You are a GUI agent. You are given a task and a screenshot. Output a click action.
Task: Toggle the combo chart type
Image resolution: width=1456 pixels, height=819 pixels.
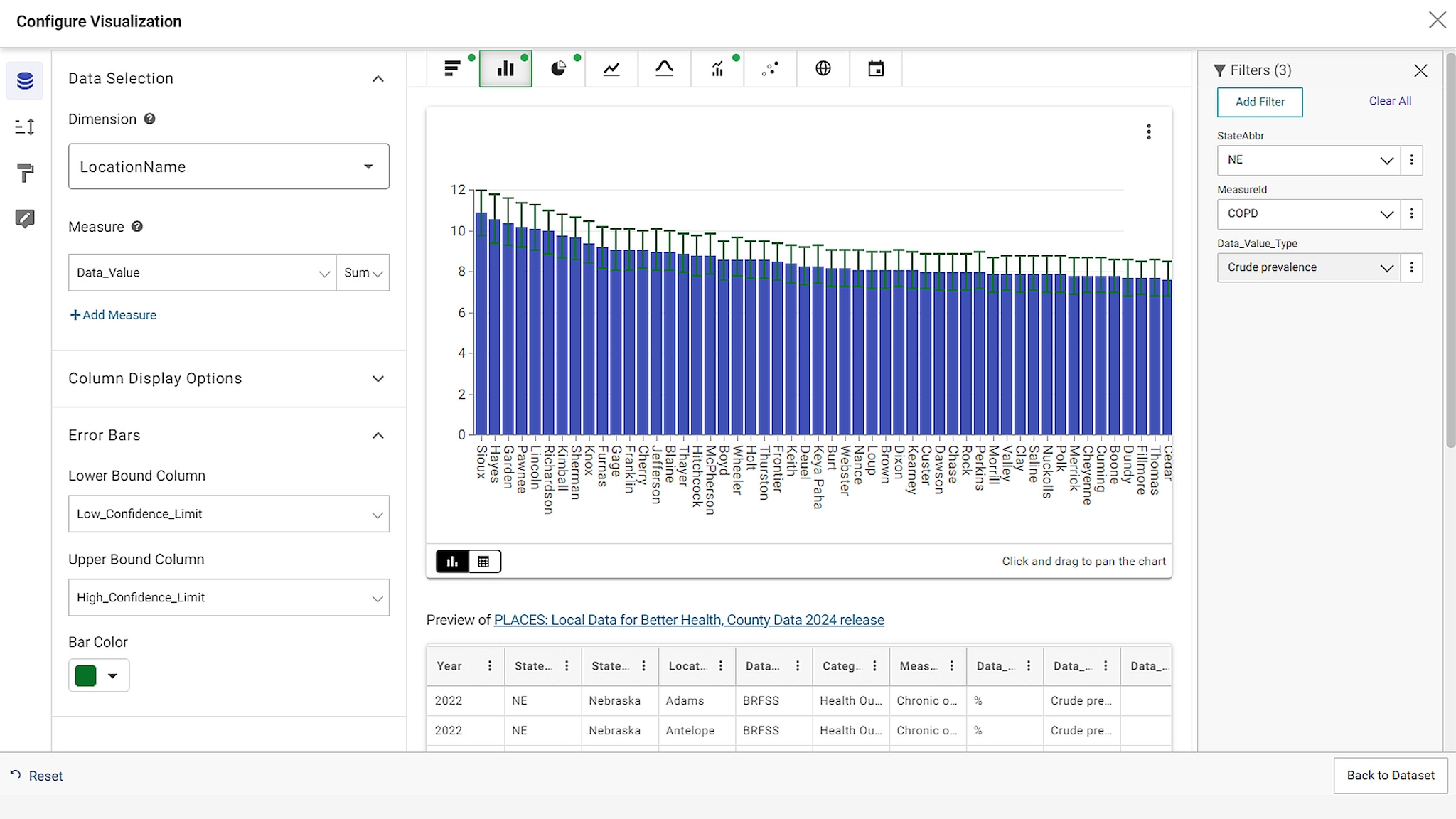pos(717,68)
